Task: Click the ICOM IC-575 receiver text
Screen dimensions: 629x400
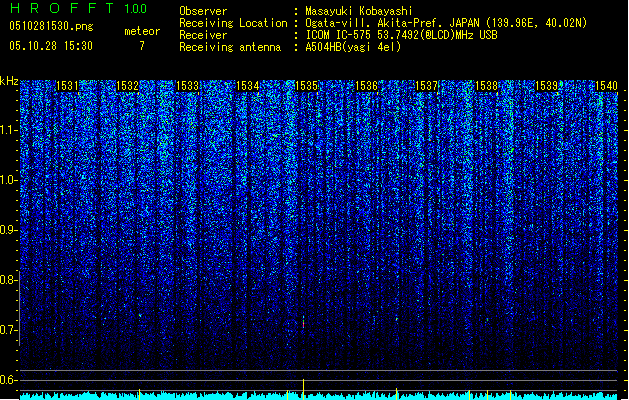Action: point(401,35)
